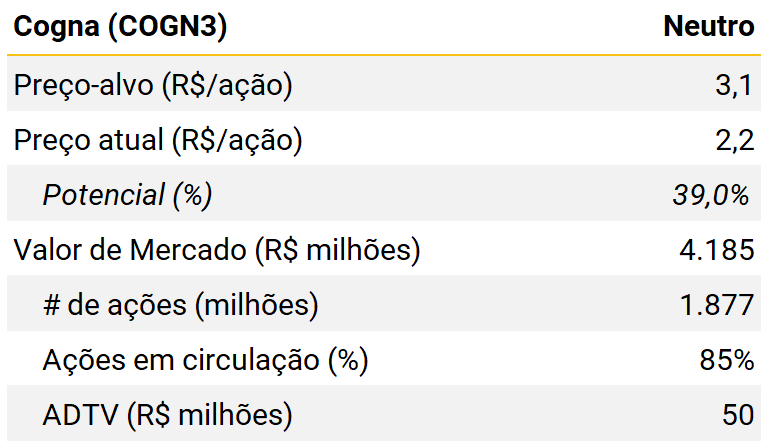769x446 pixels.
Task: Click the COGN3 ticker in parentheses
Action: coord(170,27)
